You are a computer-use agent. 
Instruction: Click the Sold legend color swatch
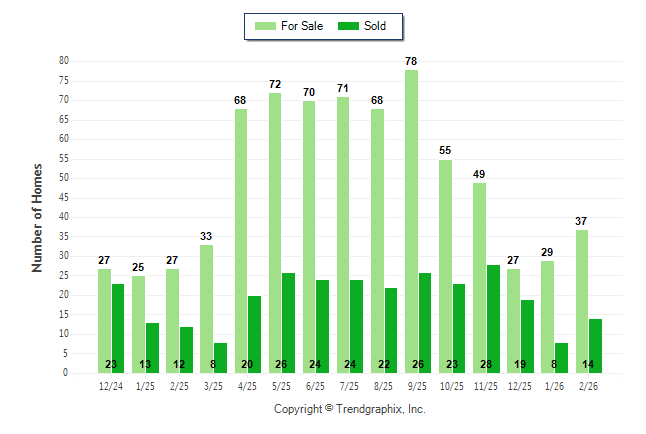(350, 26)
